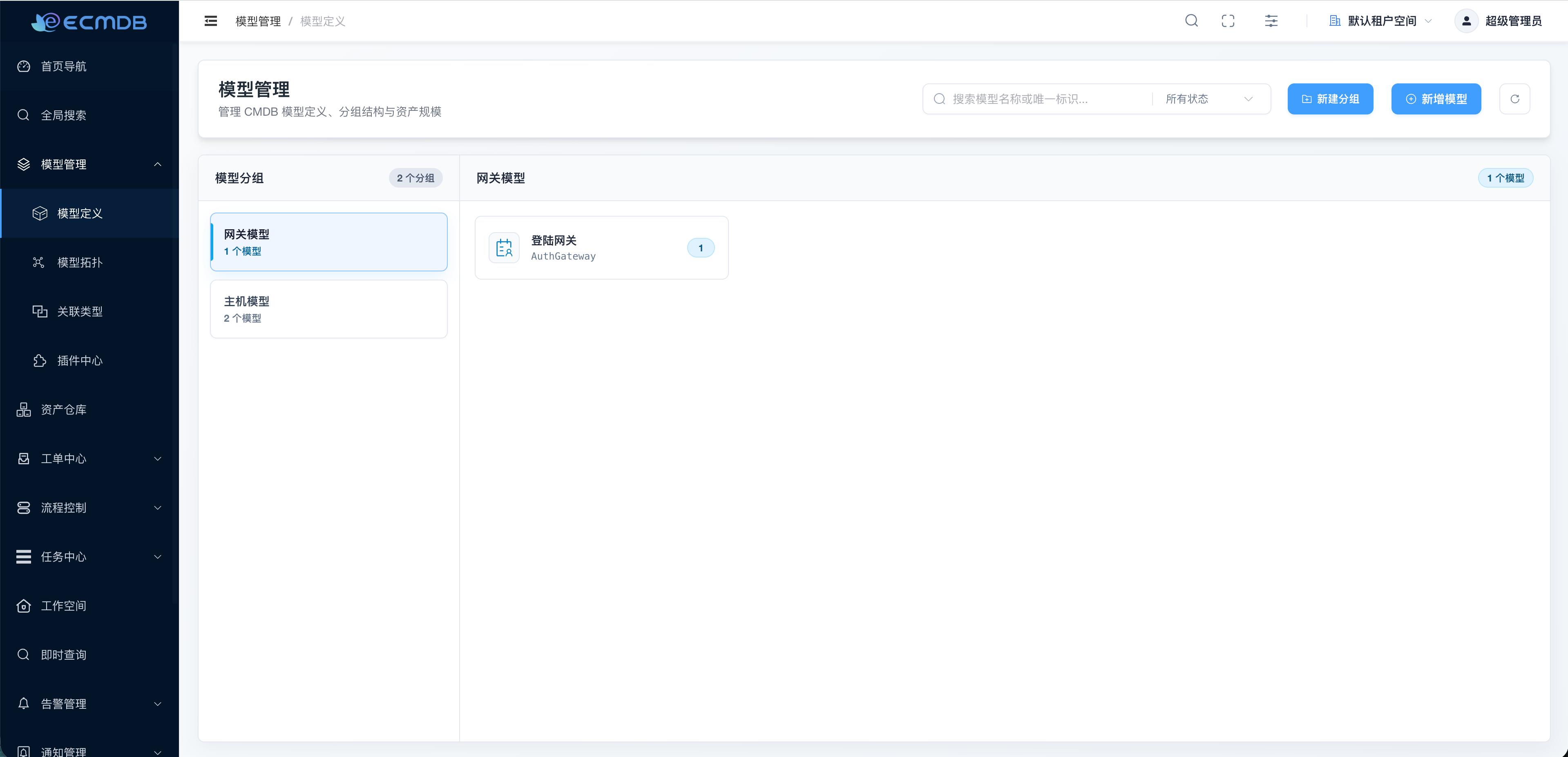Click the search field magnifier icon
Screen dimensions: 1568x757
939,99
